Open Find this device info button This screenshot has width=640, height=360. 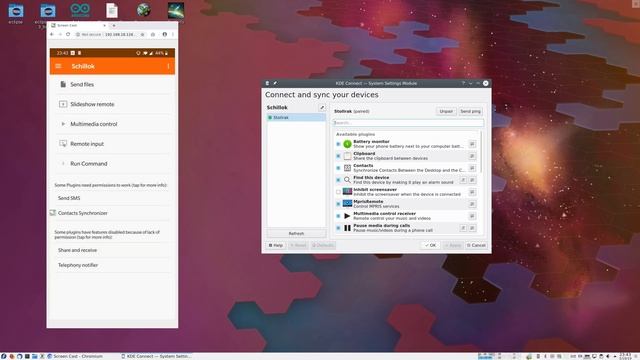472,180
